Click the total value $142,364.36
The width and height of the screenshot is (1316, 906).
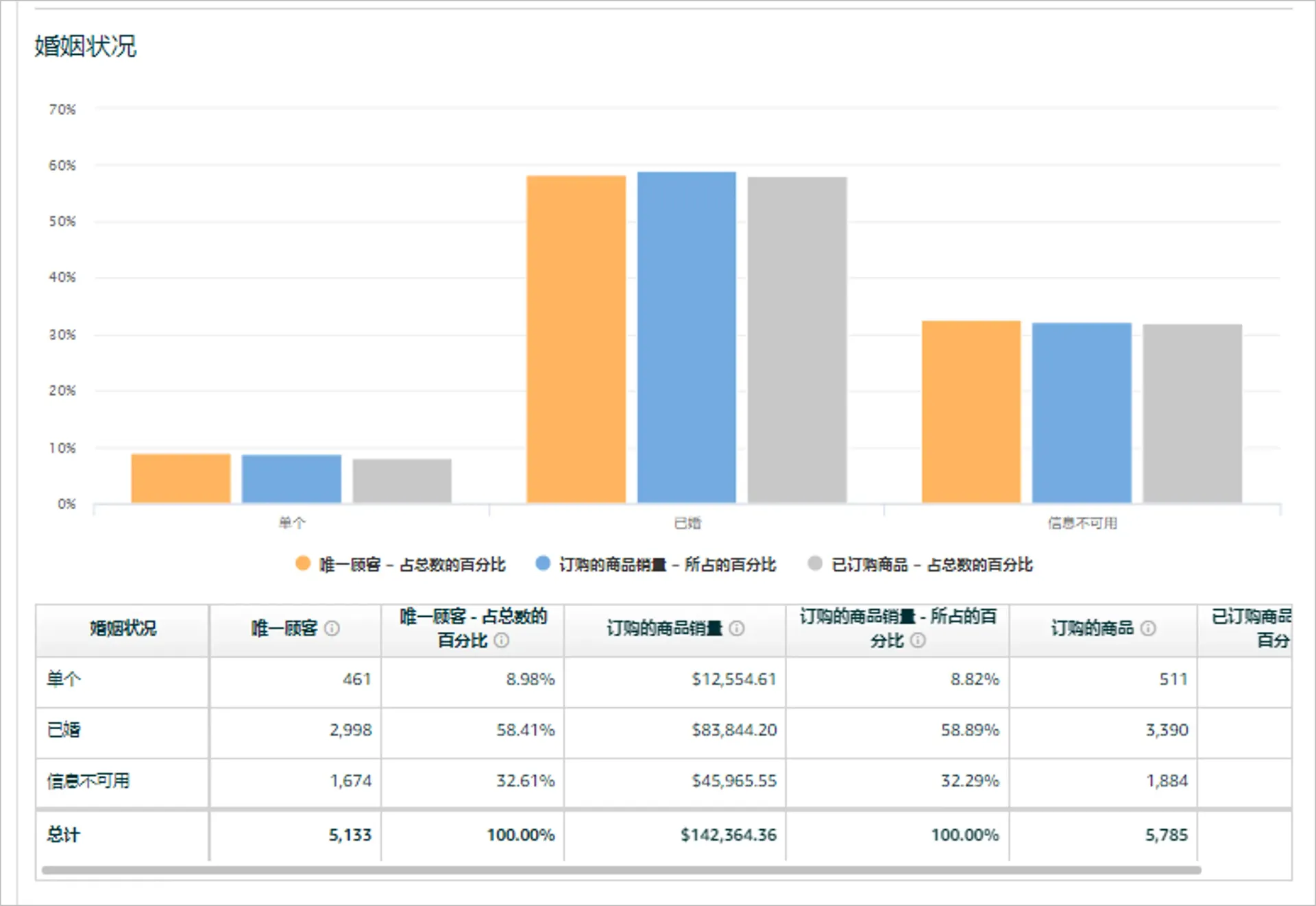coord(729,835)
